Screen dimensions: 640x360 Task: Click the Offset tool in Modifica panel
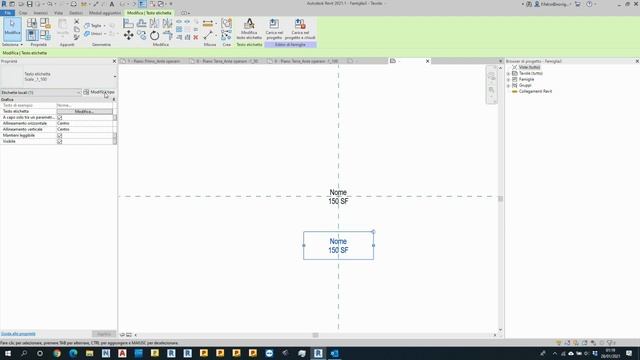click(141, 24)
